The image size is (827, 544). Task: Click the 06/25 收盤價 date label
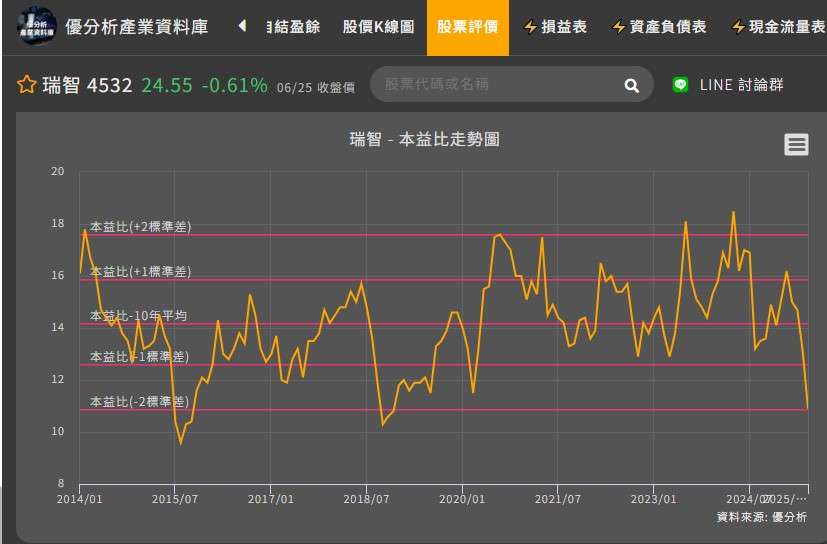pos(315,88)
